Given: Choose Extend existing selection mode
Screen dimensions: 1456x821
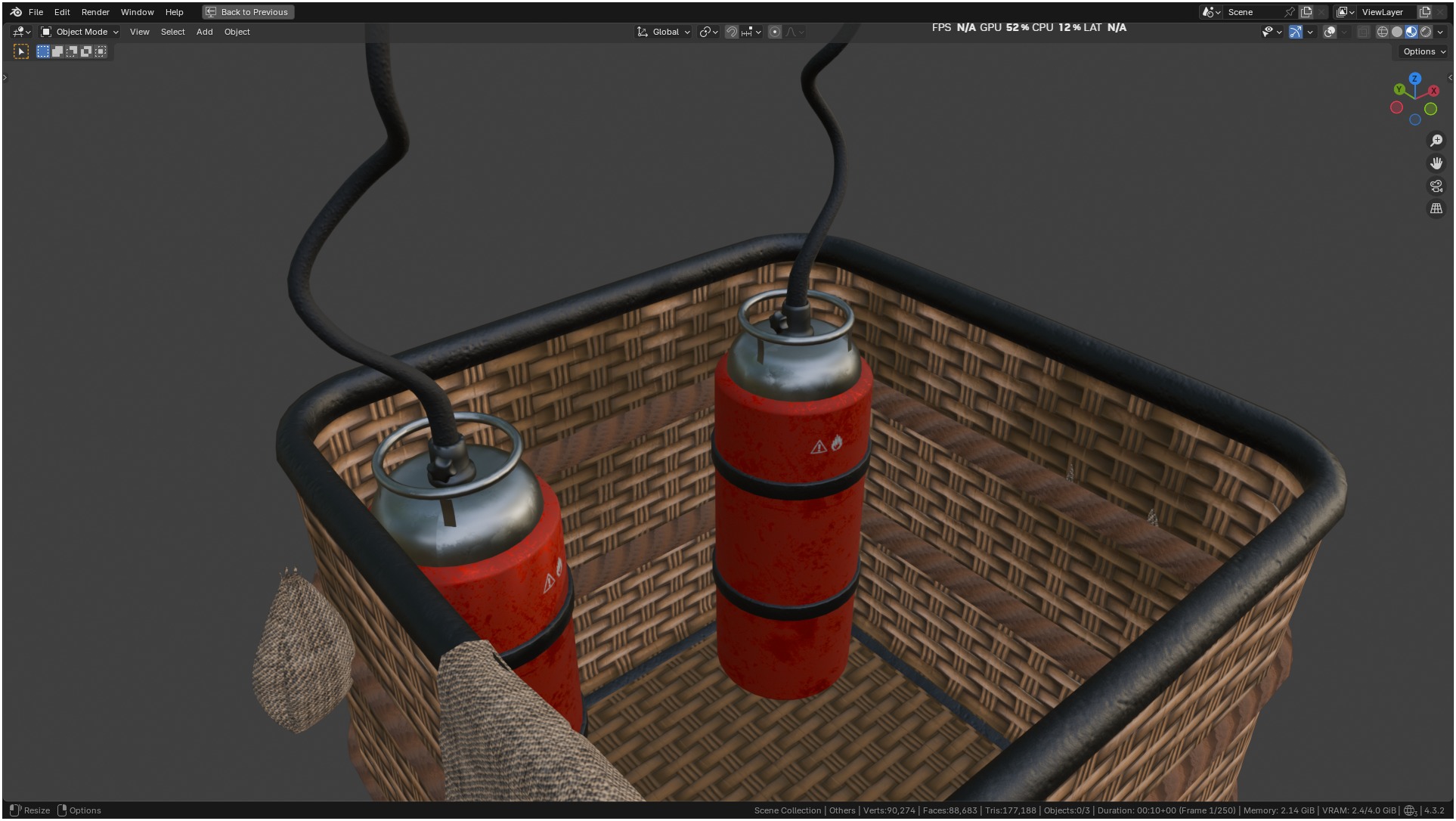Looking at the screenshot, I should pos(57,51).
